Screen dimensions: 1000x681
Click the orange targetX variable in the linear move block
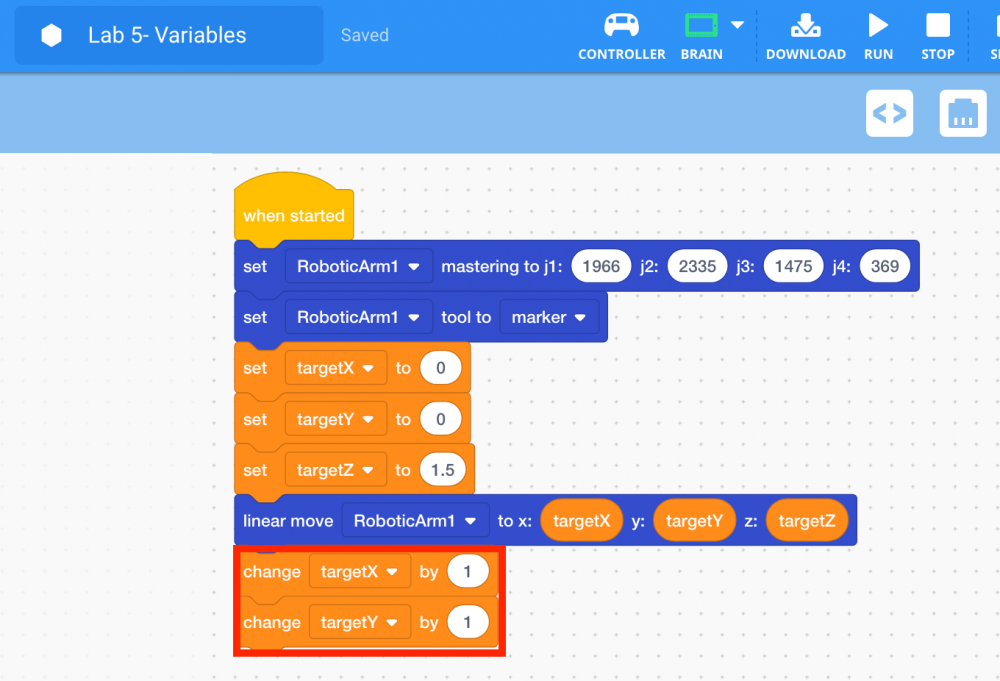(x=581, y=520)
